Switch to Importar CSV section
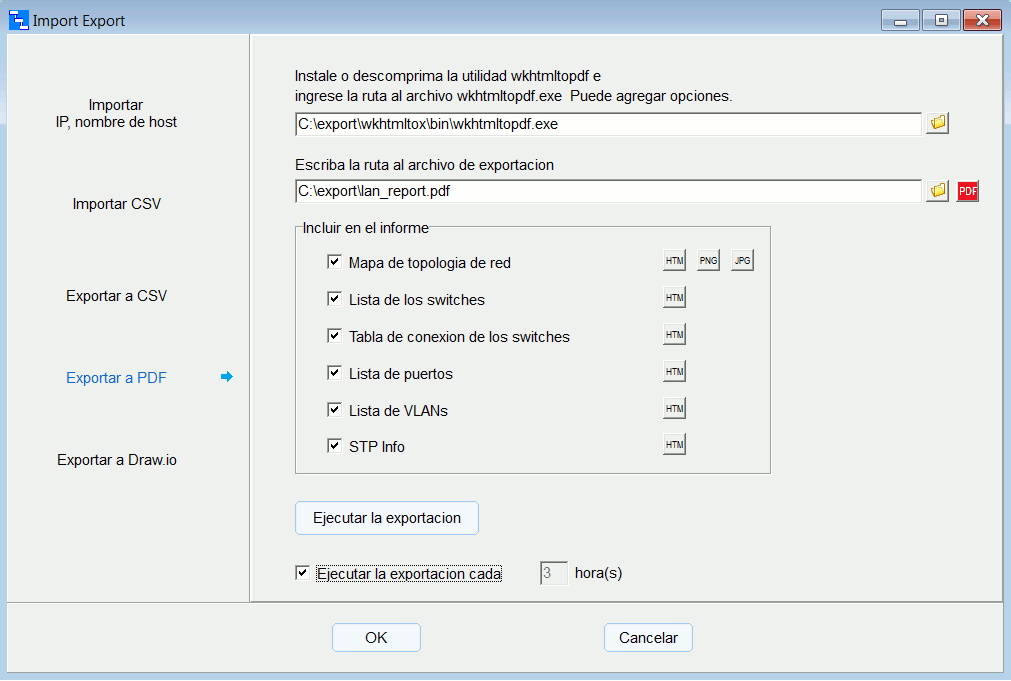 coord(117,204)
